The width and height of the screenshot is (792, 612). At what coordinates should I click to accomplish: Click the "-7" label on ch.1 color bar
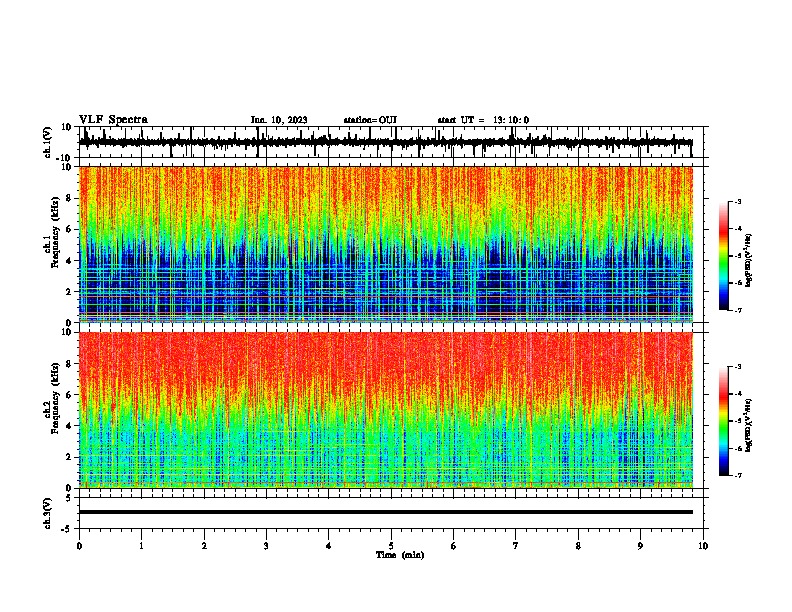[x=738, y=310]
